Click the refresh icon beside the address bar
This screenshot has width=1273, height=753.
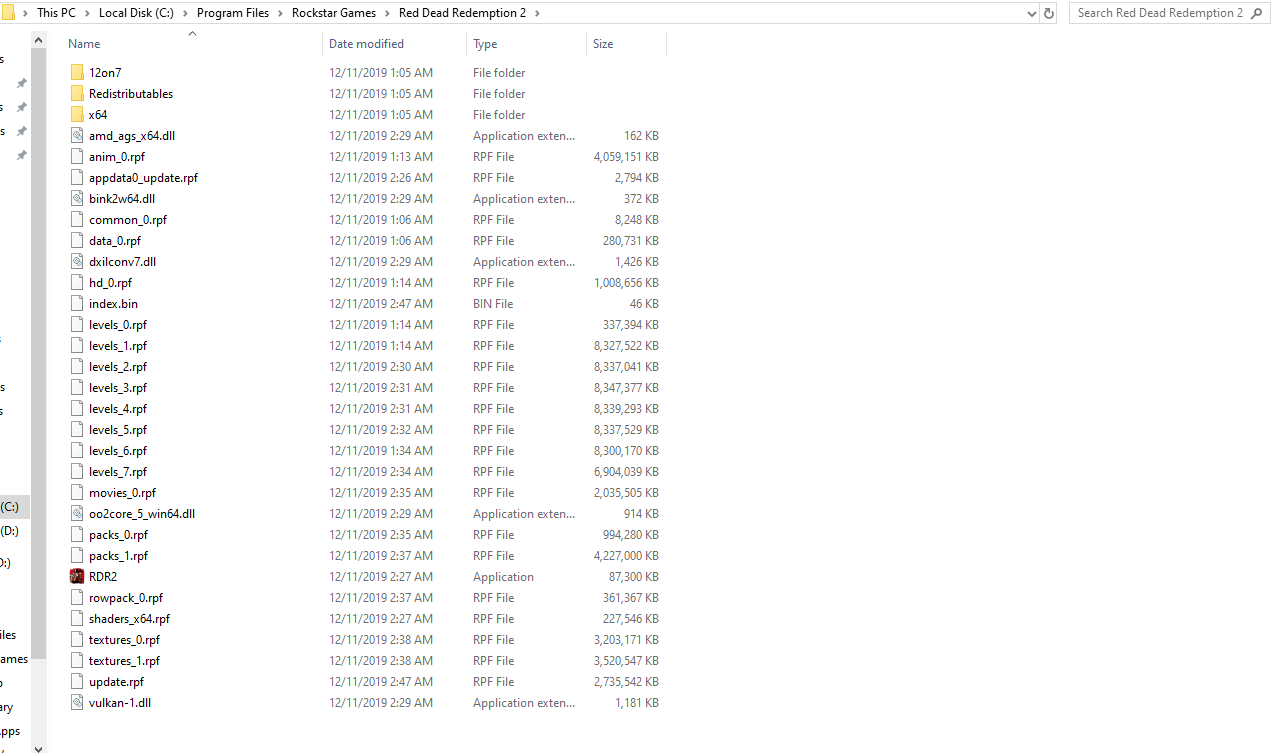[x=1047, y=13]
